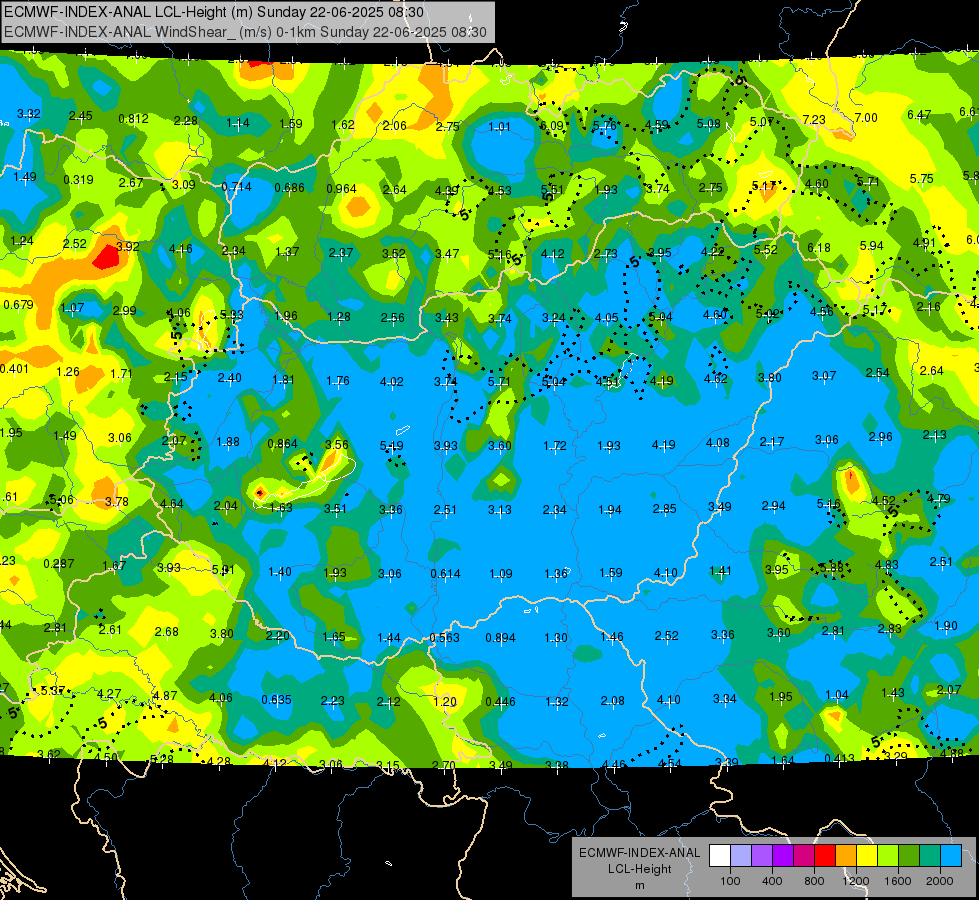
Task: Click legend tick label 800
Action: point(814,881)
